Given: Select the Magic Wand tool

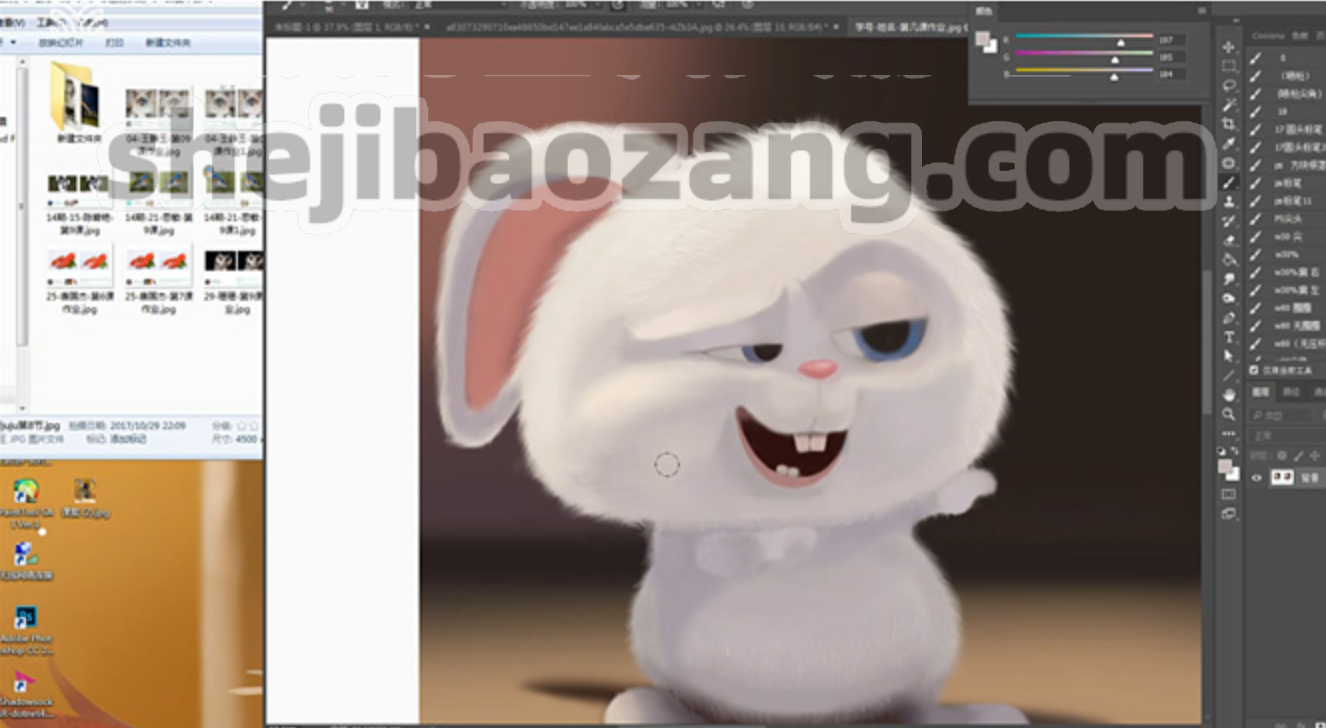Looking at the screenshot, I should [1229, 105].
